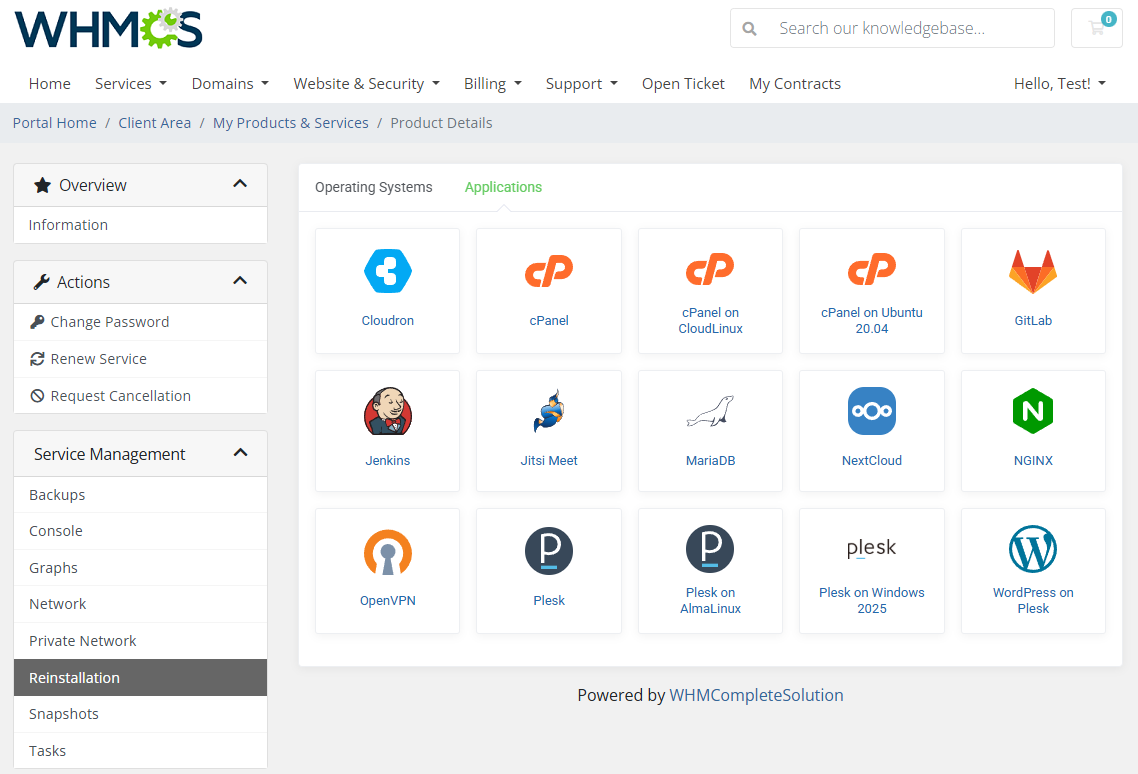Choose the NGINX application icon

tap(1033, 410)
